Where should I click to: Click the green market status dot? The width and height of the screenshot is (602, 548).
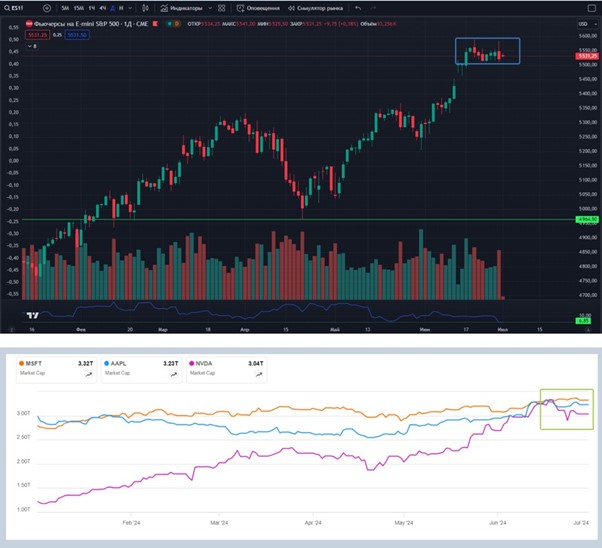click(169, 24)
